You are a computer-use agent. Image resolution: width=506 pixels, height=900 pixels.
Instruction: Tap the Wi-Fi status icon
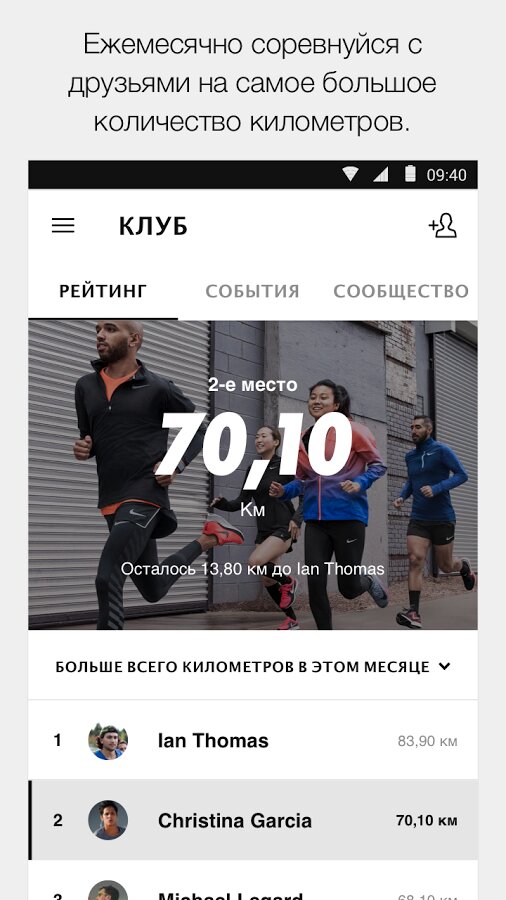pyautogui.click(x=350, y=174)
